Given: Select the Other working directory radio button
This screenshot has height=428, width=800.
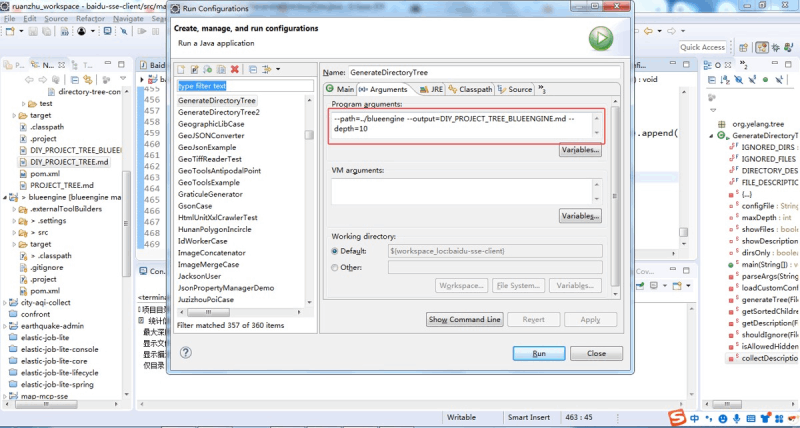Looking at the screenshot, I should pyautogui.click(x=335, y=267).
